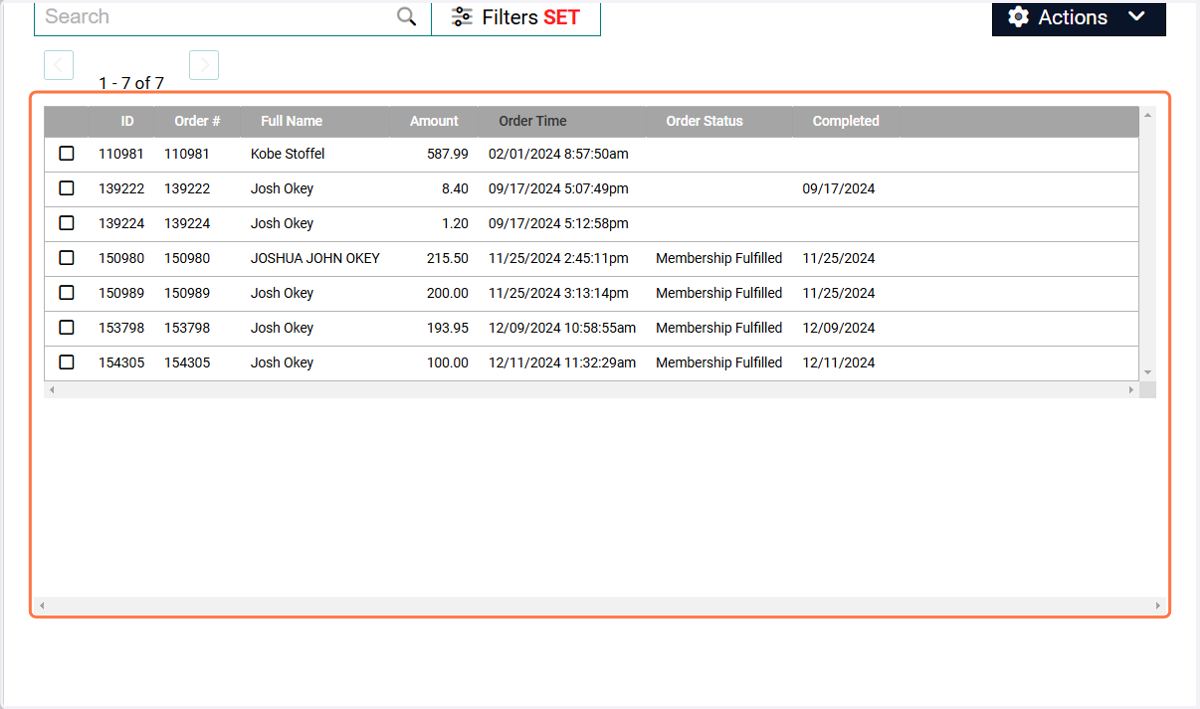Click the Actions gear icon

[x=1018, y=17]
